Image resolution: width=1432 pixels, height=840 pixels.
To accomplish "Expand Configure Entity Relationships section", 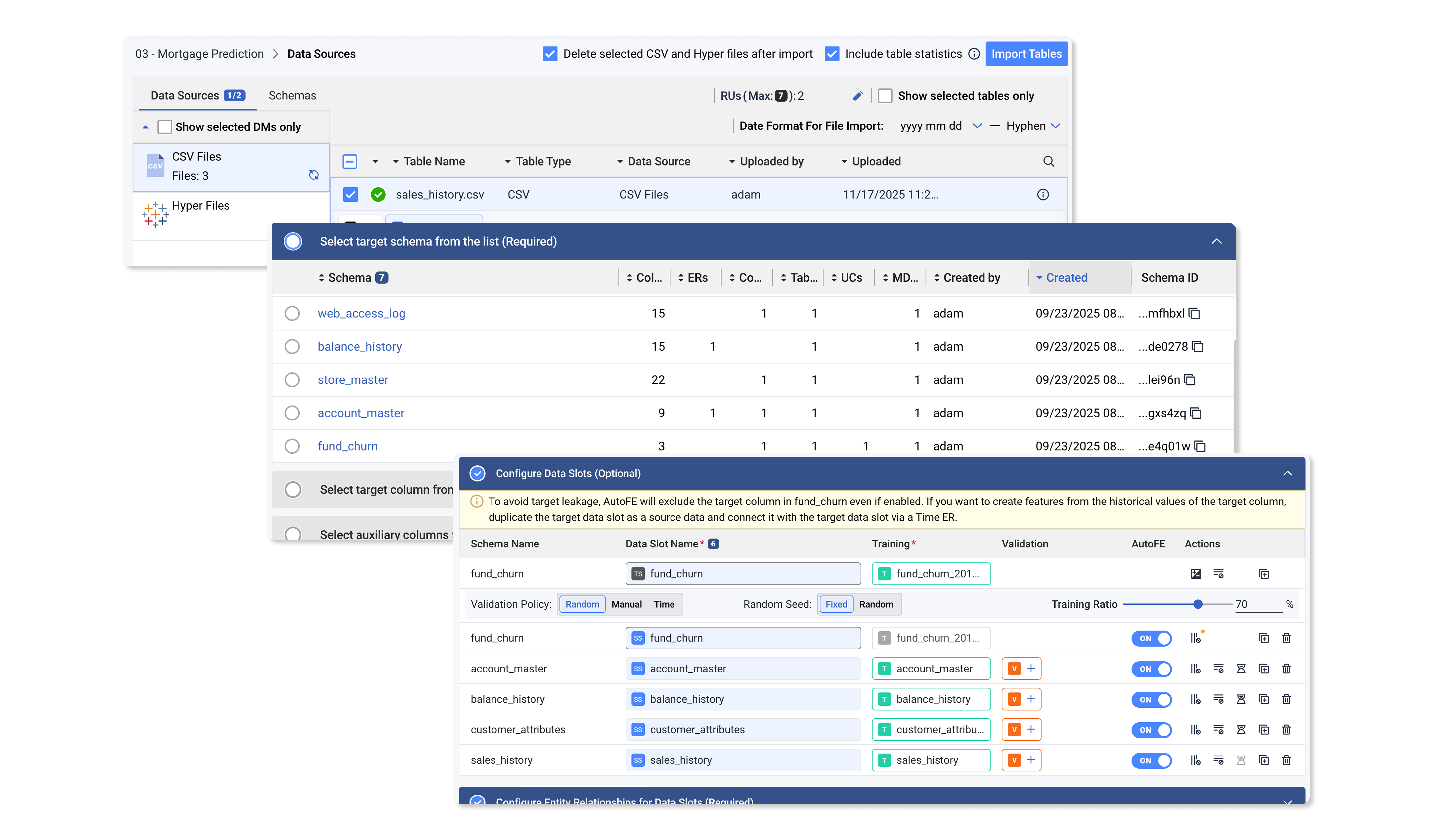I will click(1288, 801).
